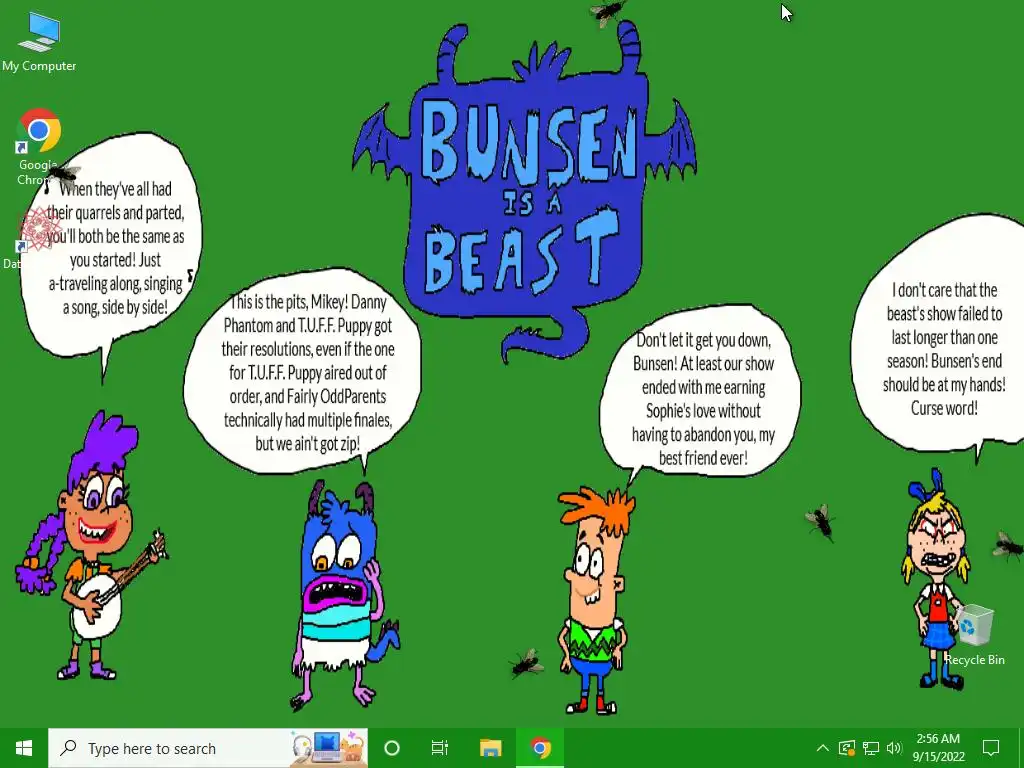The height and width of the screenshot is (768, 1024).
Task: Switch to Chrome on the taskbar
Action: [540, 748]
